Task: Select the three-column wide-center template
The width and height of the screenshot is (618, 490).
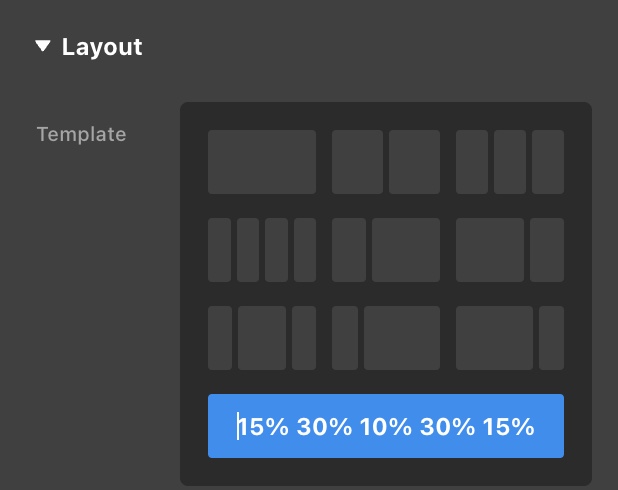Action: (262, 338)
